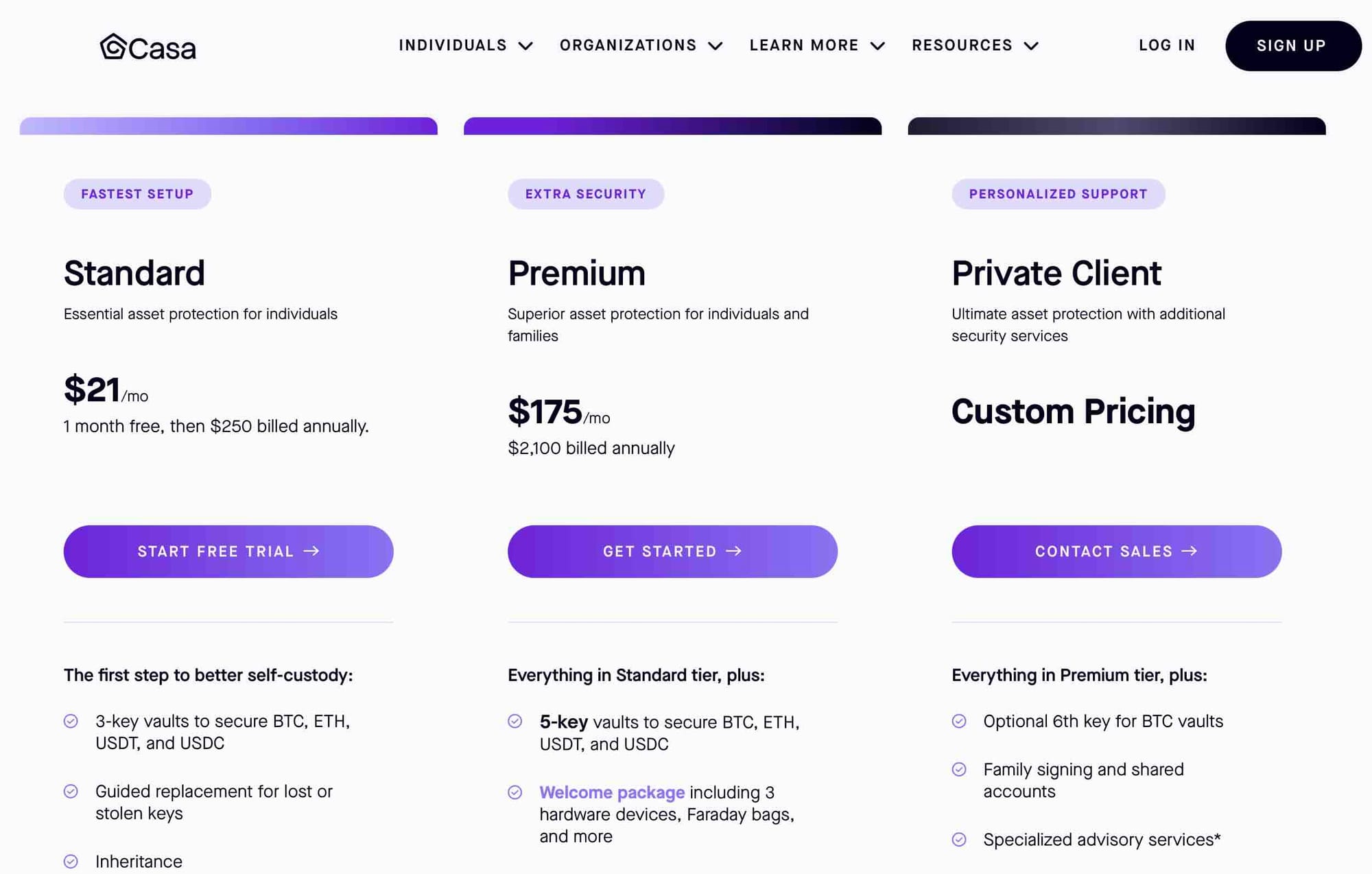Click checkmark beside Optional 6th key feature
The width and height of the screenshot is (1372, 874).
pos(959,721)
